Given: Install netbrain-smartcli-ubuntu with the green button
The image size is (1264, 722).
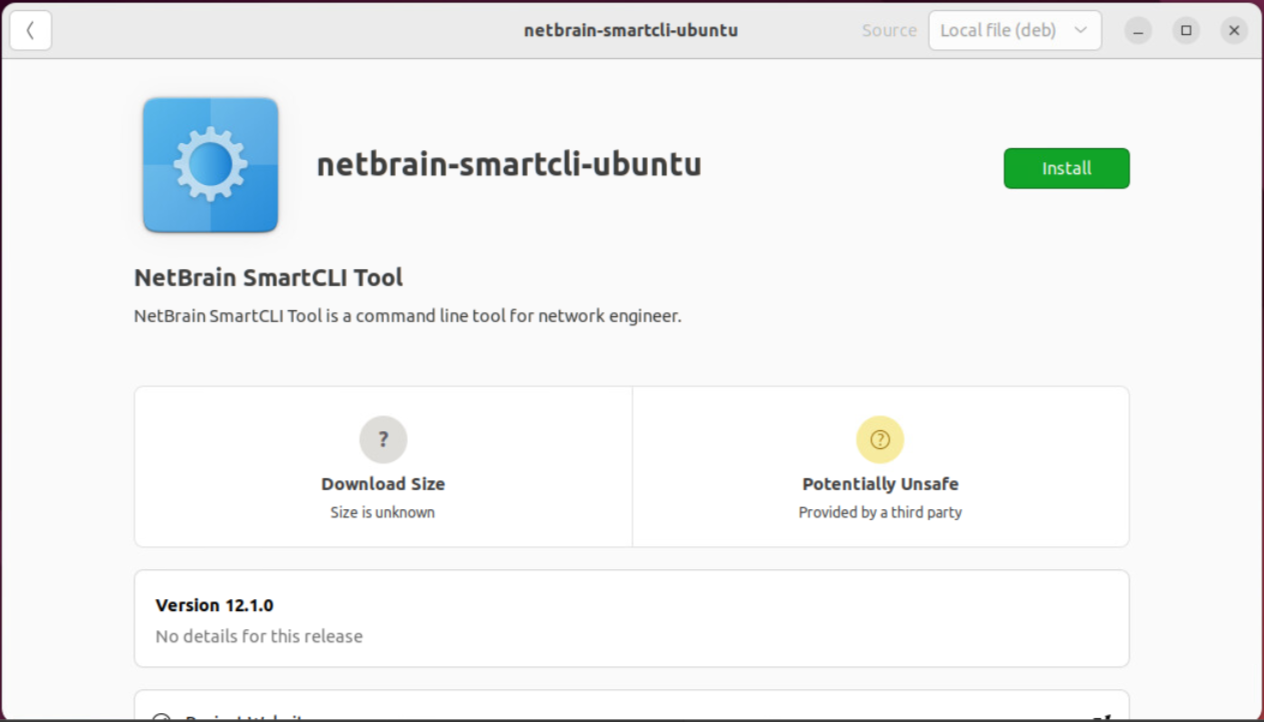Looking at the screenshot, I should click(x=1066, y=168).
